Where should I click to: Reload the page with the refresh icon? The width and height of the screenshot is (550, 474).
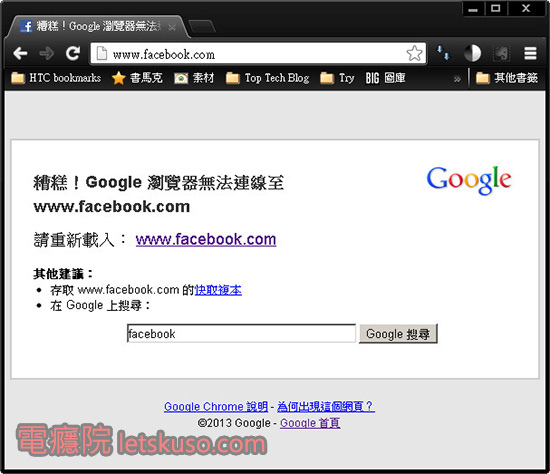73,53
